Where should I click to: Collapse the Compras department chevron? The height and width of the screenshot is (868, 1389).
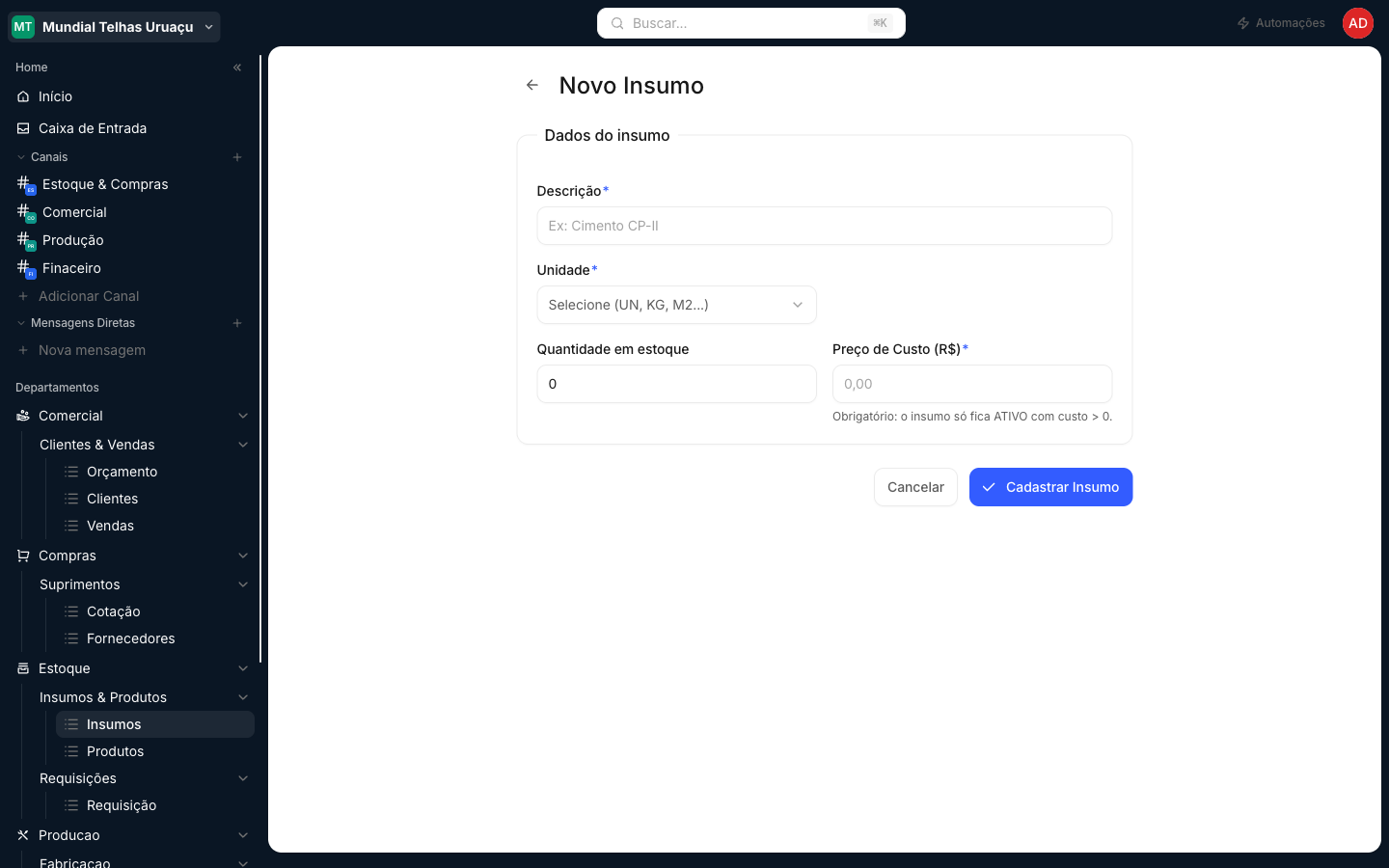[x=243, y=556]
